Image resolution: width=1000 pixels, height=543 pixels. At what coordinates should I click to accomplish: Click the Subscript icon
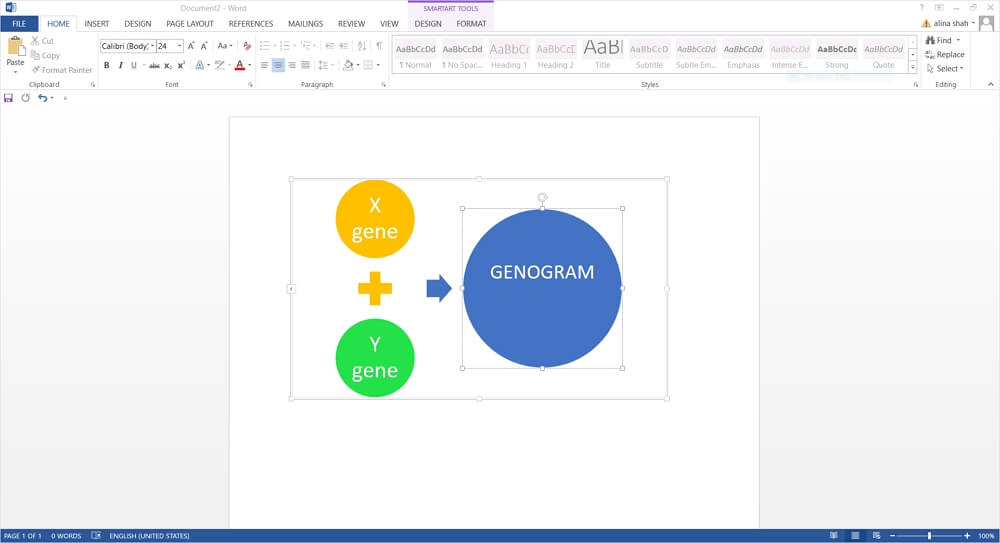[168, 65]
